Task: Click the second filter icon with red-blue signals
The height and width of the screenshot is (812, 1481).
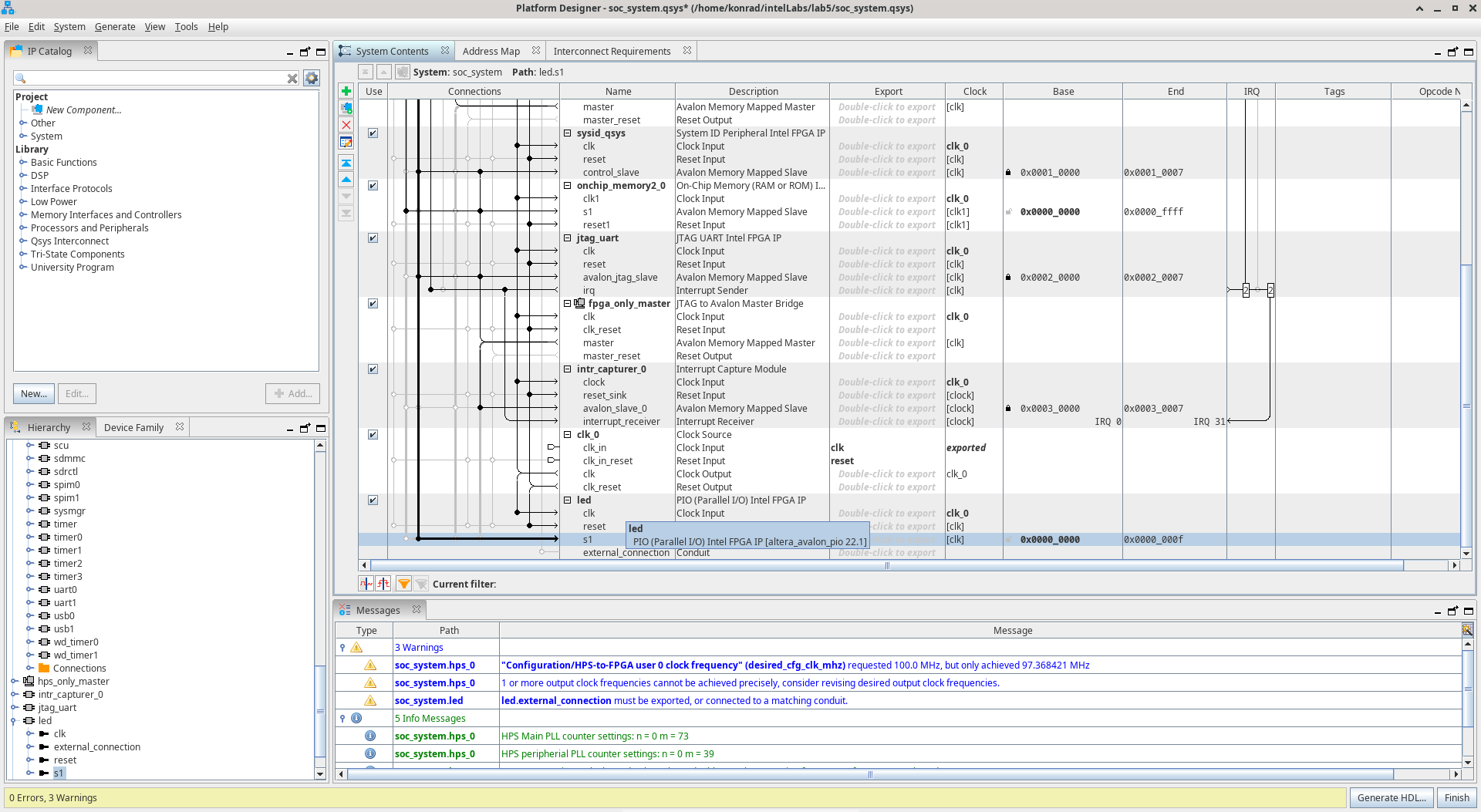Action: pos(383,584)
